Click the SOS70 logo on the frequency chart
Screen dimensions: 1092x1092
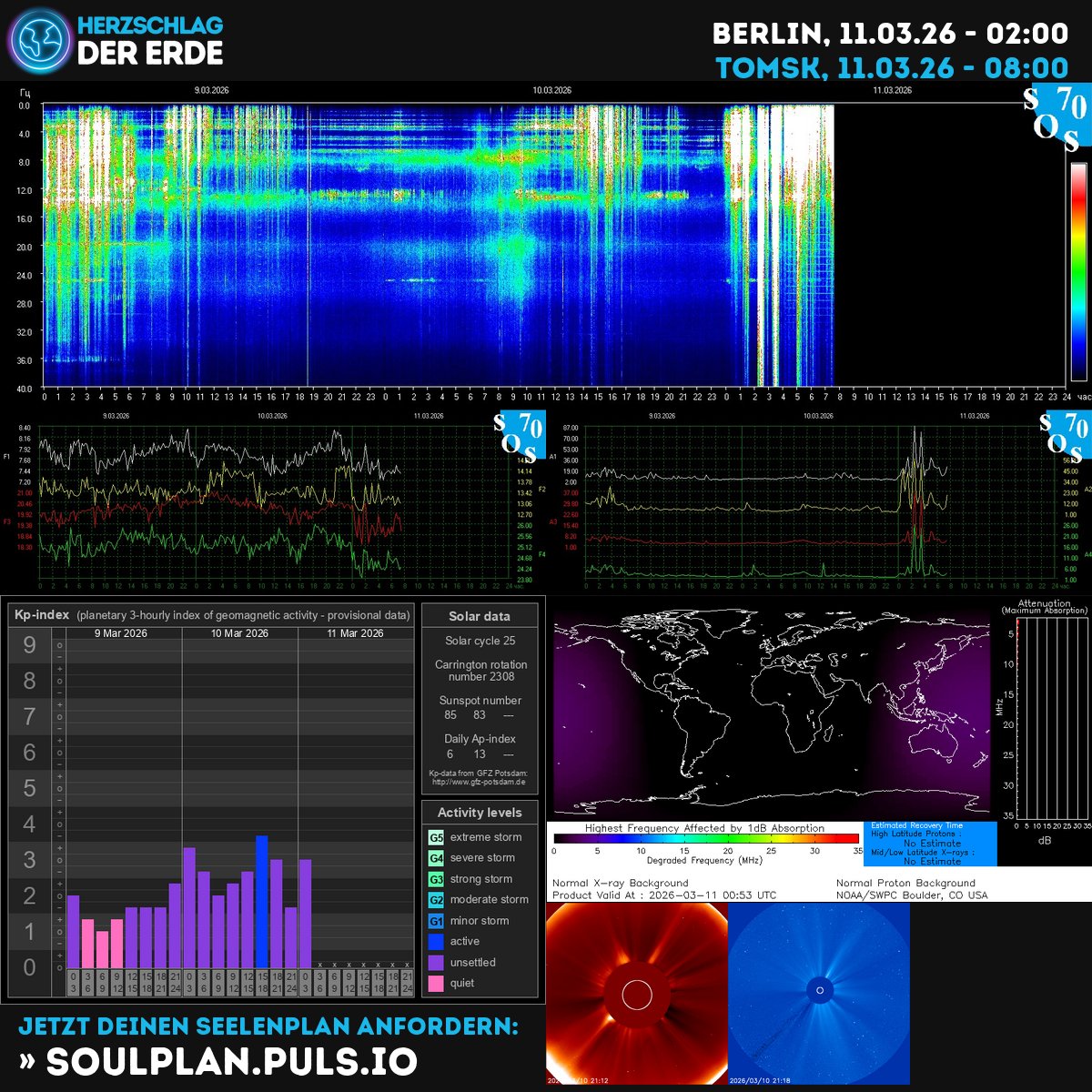coord(520,438)
